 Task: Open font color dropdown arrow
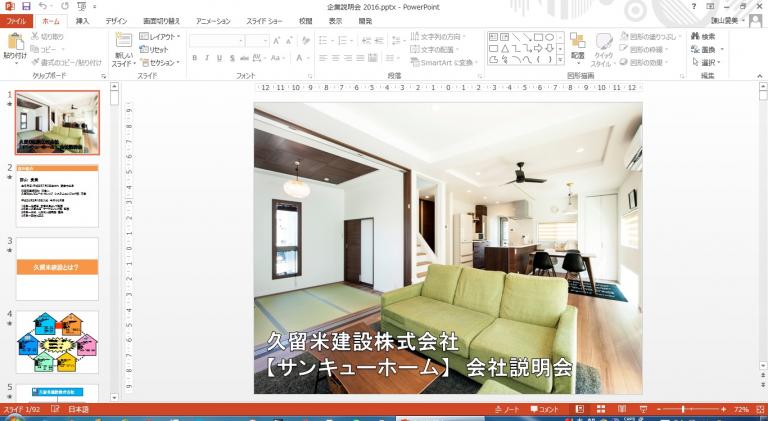tap(307, 58)
